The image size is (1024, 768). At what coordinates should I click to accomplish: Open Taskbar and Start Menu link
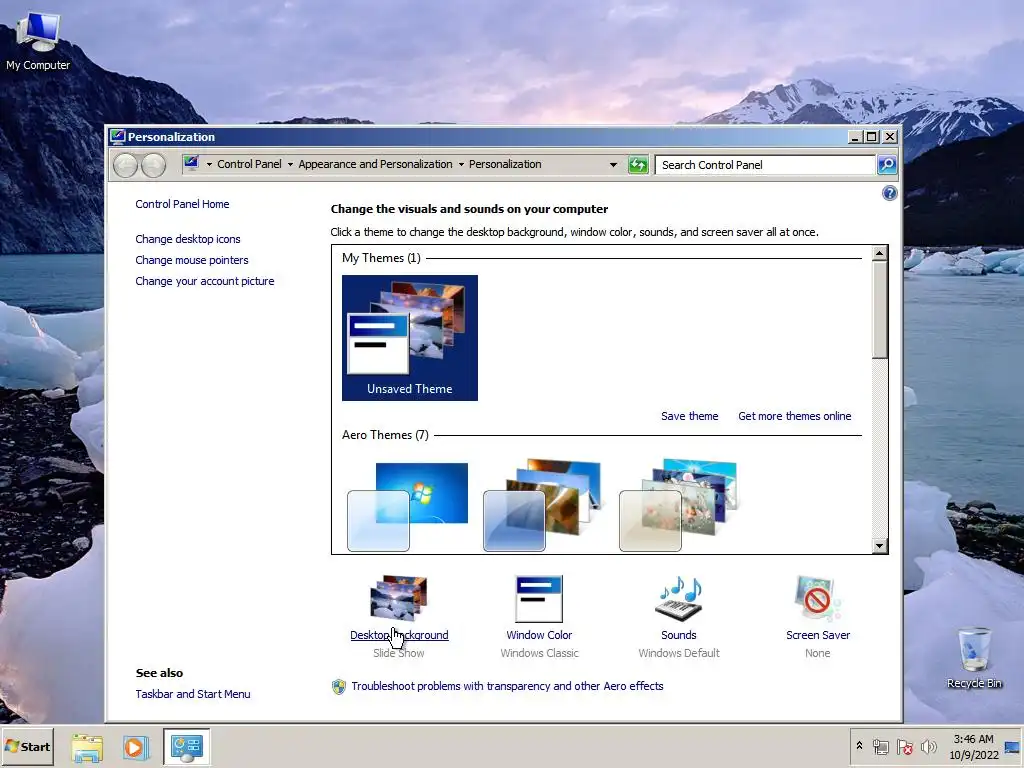coord(193,694)
